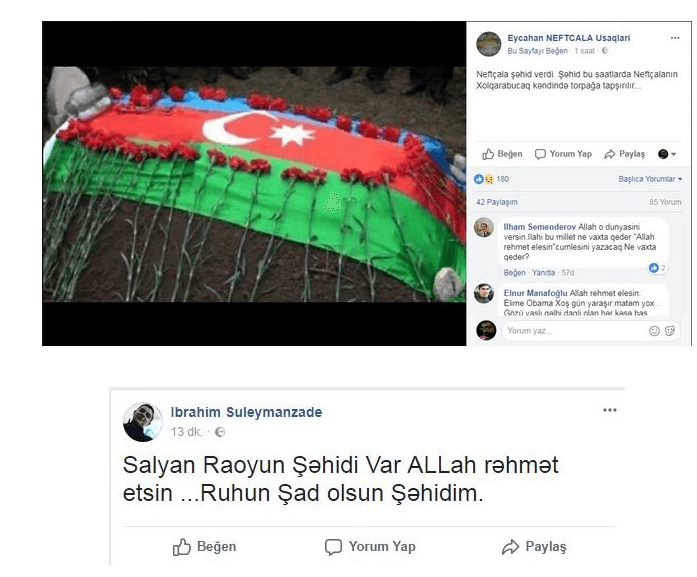Click privacy globe icon beside 13 dk.

coord(220,432)
